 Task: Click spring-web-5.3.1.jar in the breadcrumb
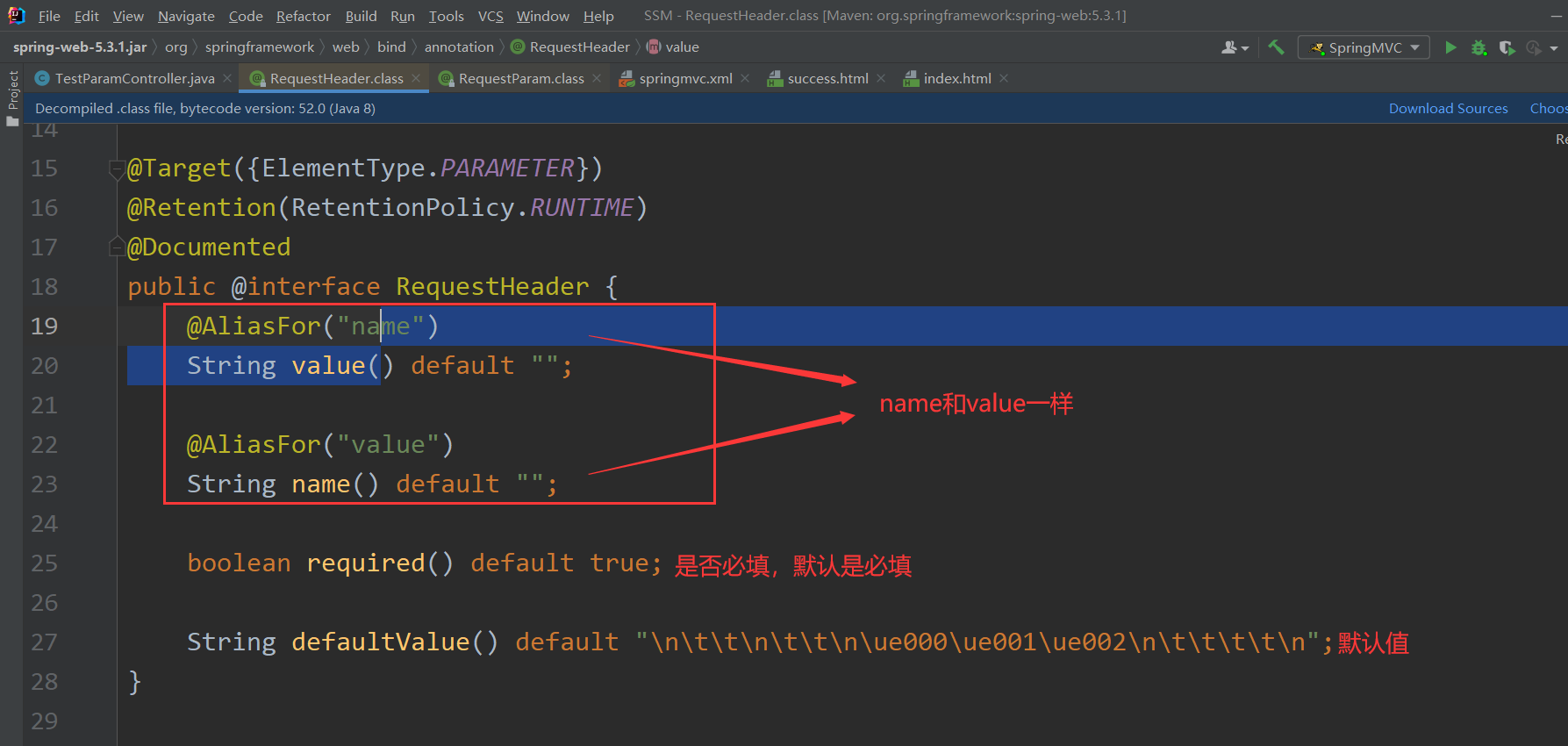[x=80, y=47]
